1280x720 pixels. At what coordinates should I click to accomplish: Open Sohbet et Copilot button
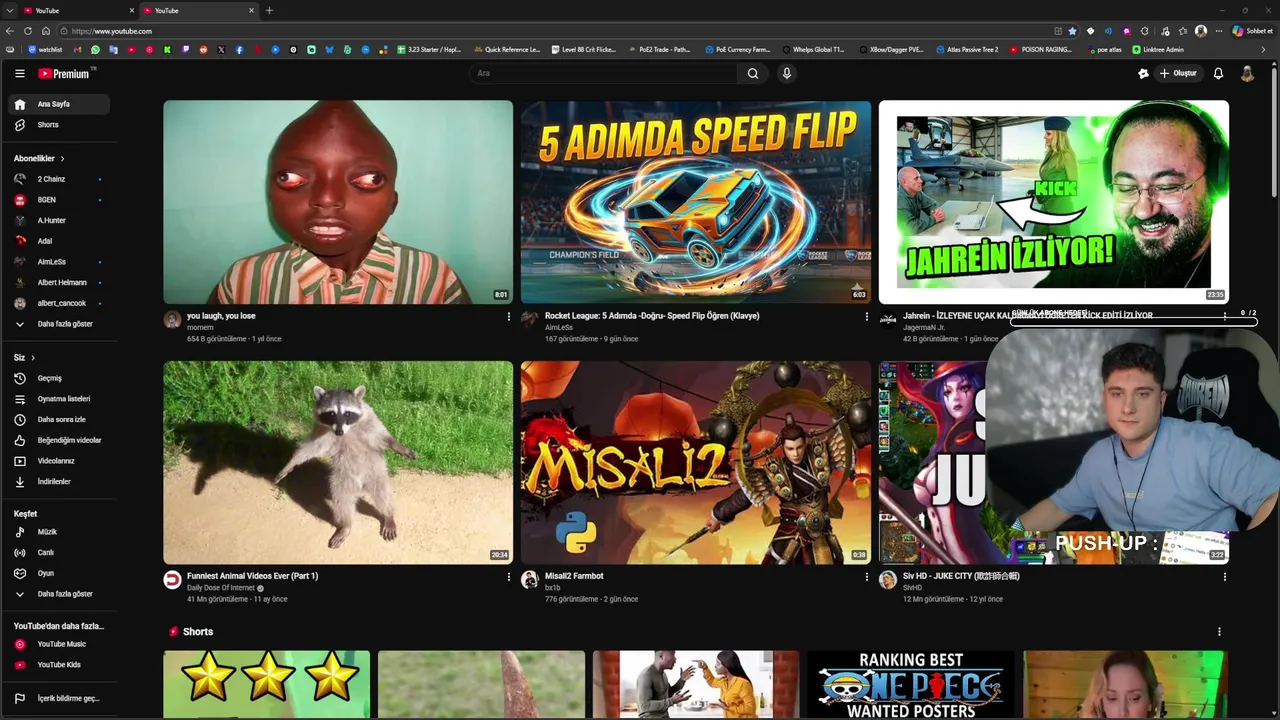coord(1253,31)
